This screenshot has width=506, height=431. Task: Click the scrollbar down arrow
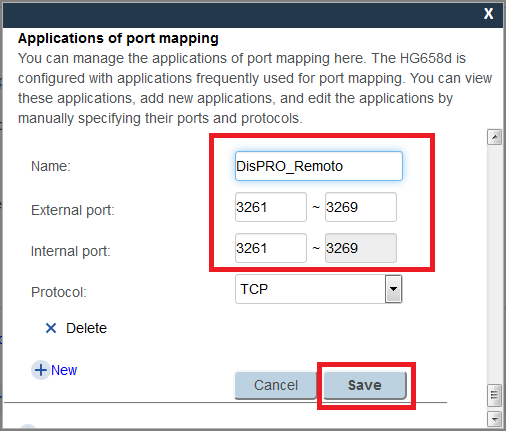coord(494,418)
